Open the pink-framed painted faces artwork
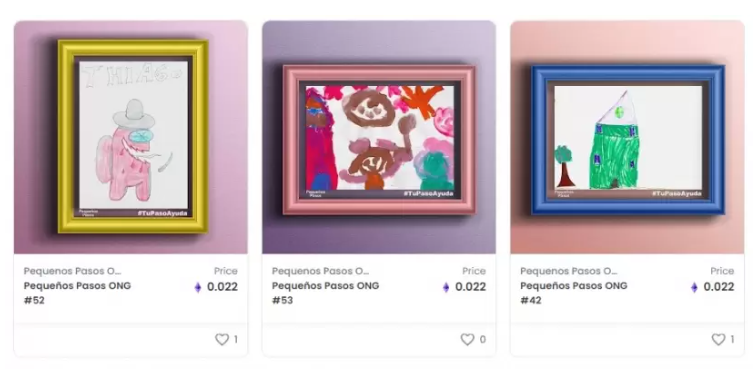Image resolution: width=756 pixels, height=375 pixels. pos(379,140)
